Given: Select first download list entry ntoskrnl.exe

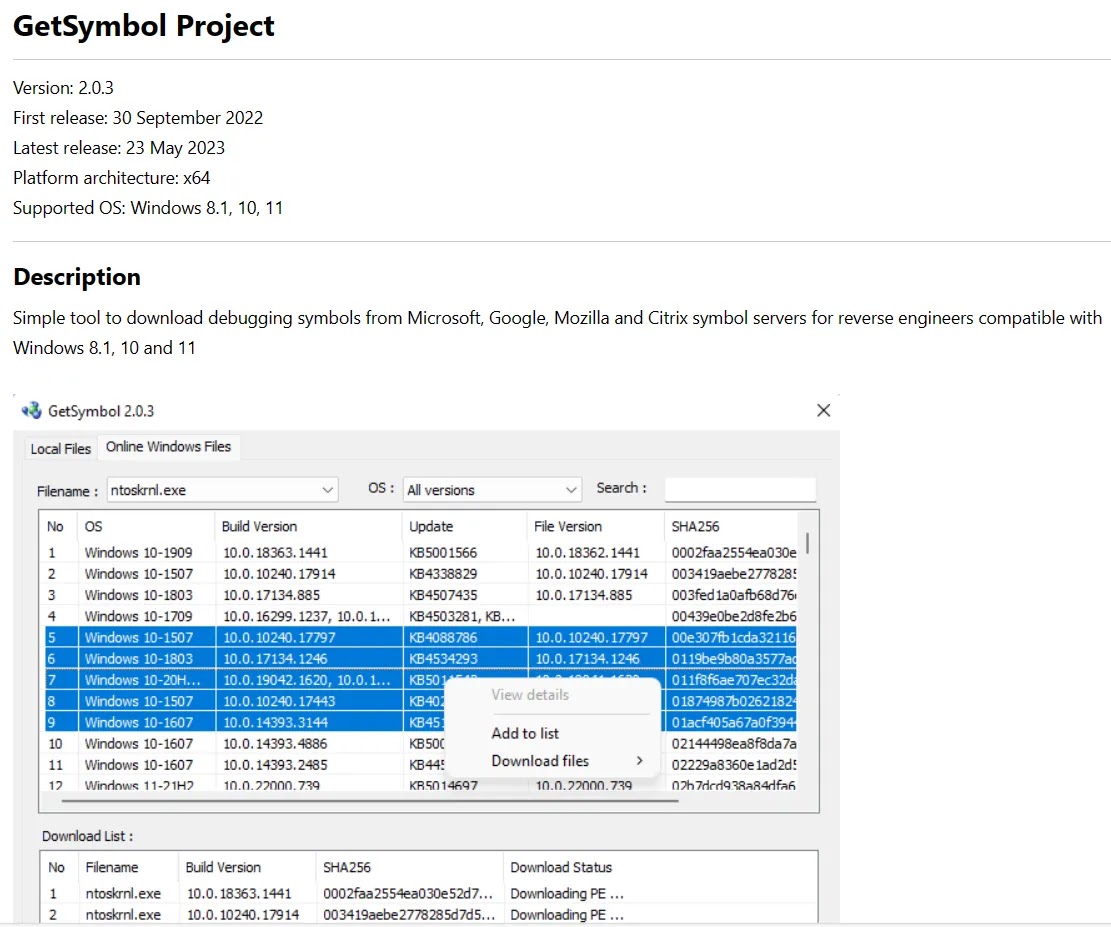Looking at the screenshot, I should (x=429, y=894).
